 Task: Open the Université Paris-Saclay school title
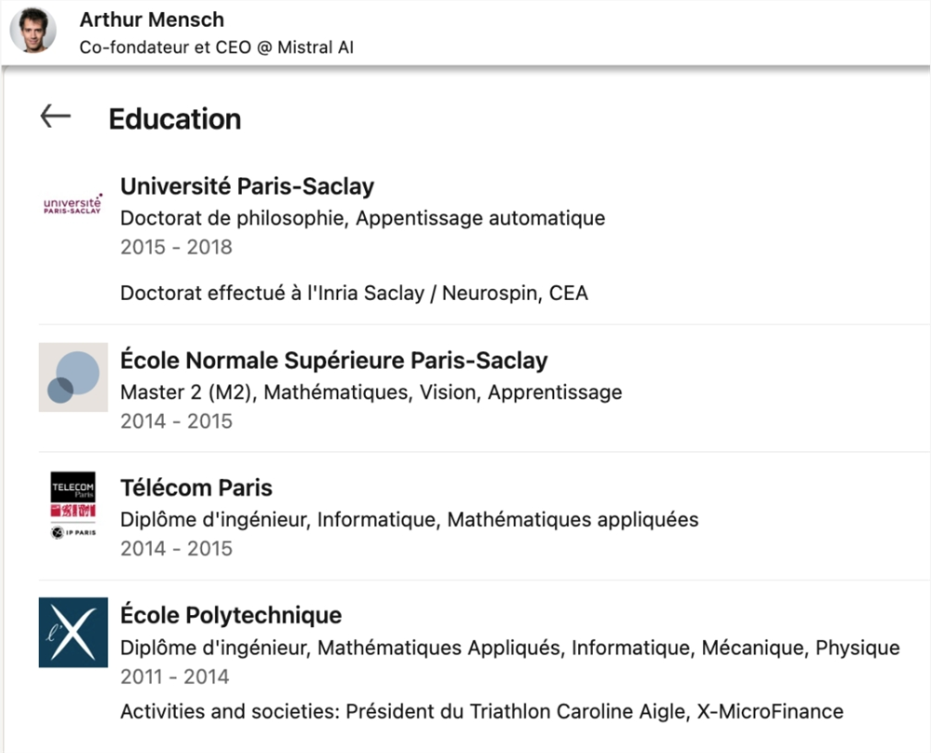[x=247, y=186]
